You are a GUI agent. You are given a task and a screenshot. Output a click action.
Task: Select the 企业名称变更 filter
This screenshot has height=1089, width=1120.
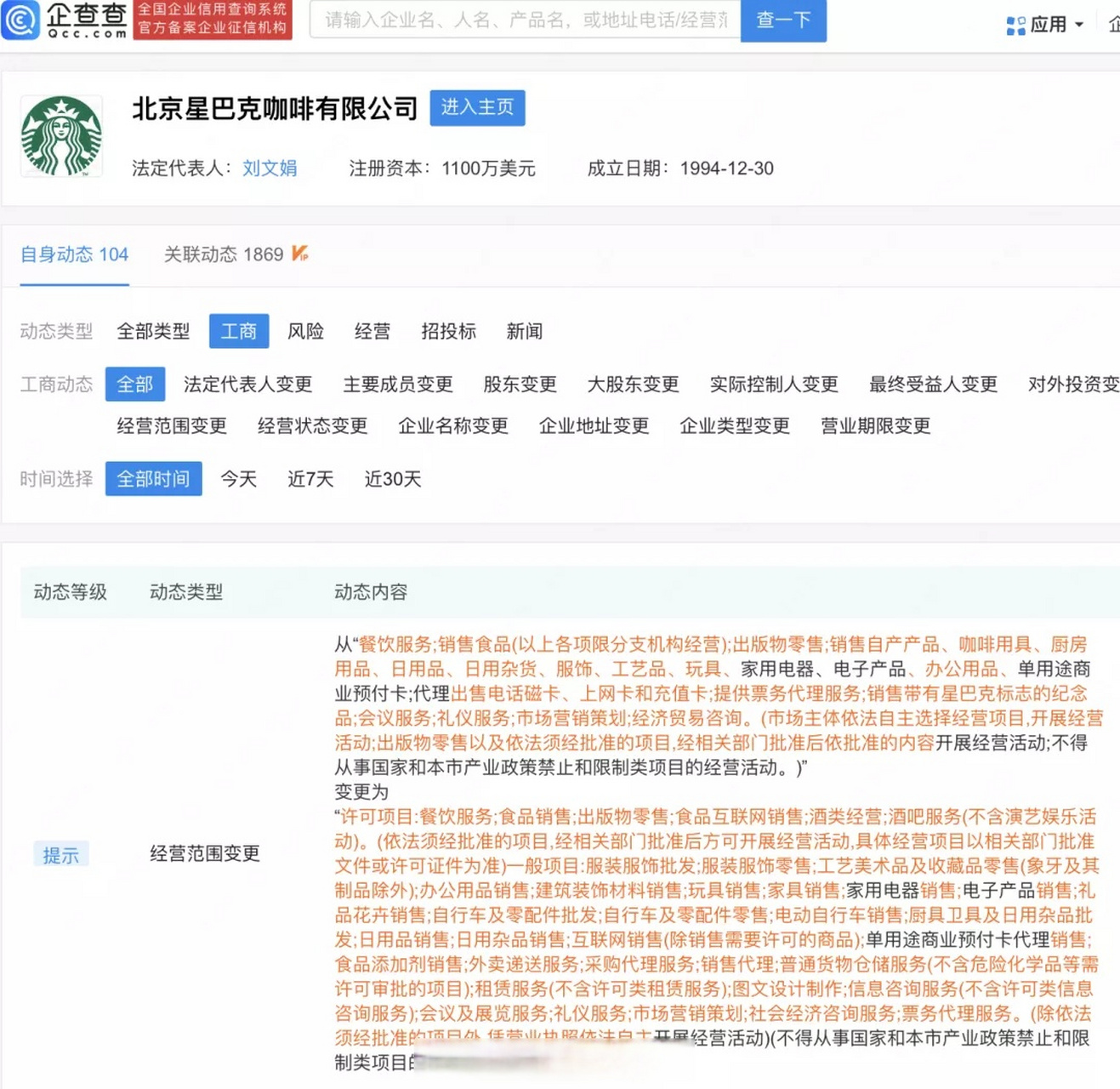[x=453, y=426]
